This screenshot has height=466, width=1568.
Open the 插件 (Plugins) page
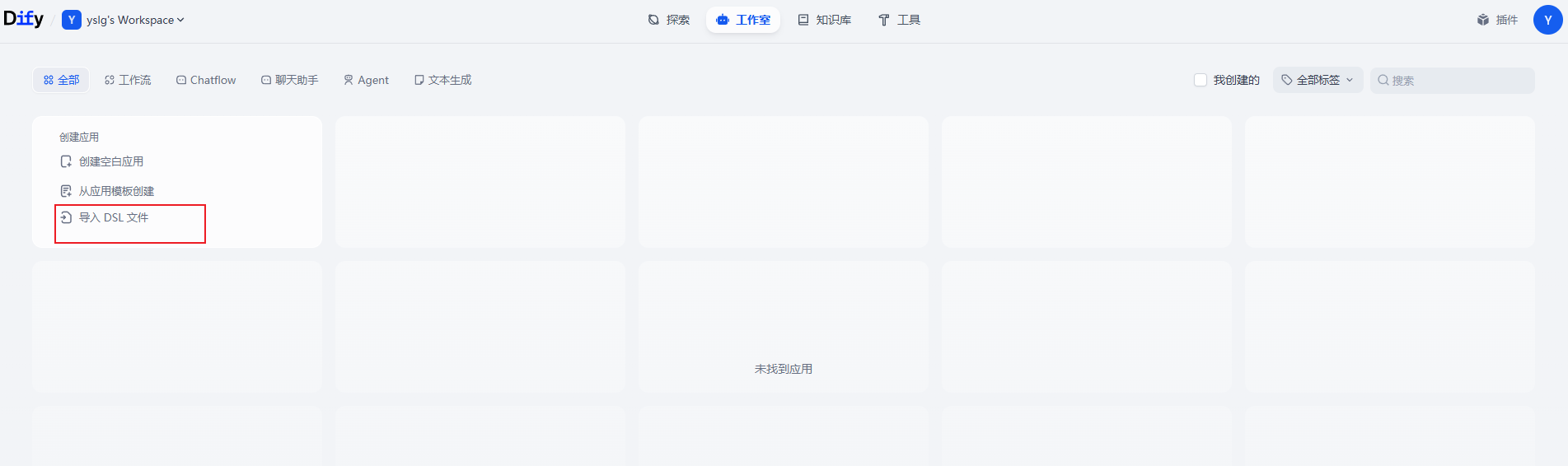1497,20
